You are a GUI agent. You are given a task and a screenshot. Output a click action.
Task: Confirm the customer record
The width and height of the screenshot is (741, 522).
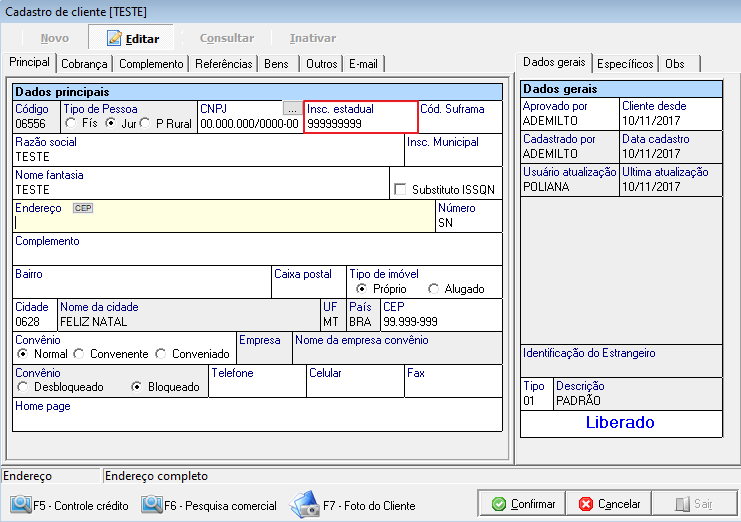click(521, 504)
